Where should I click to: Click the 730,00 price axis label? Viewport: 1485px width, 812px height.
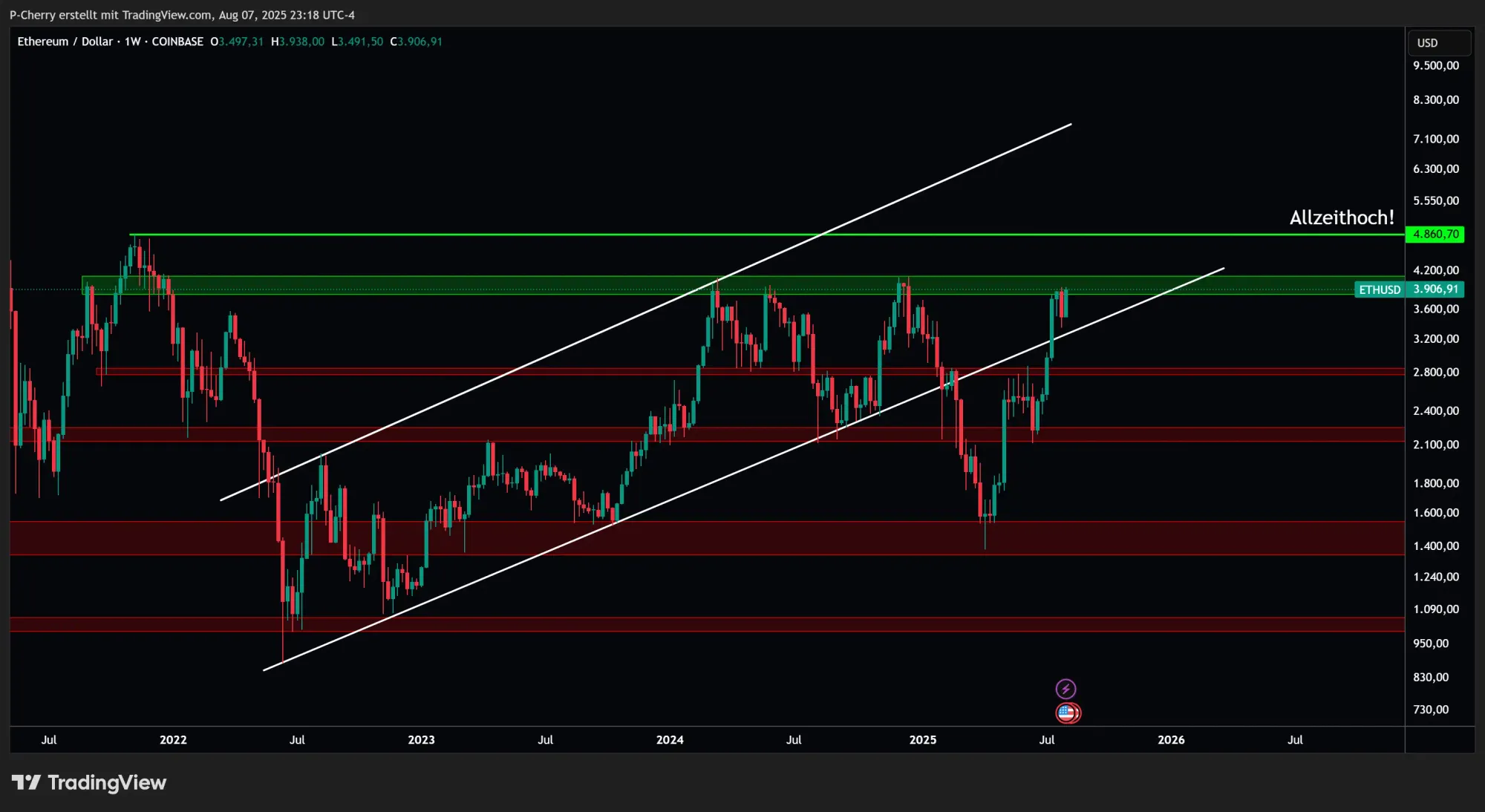pyautogui.click(x=1431, y=710)
